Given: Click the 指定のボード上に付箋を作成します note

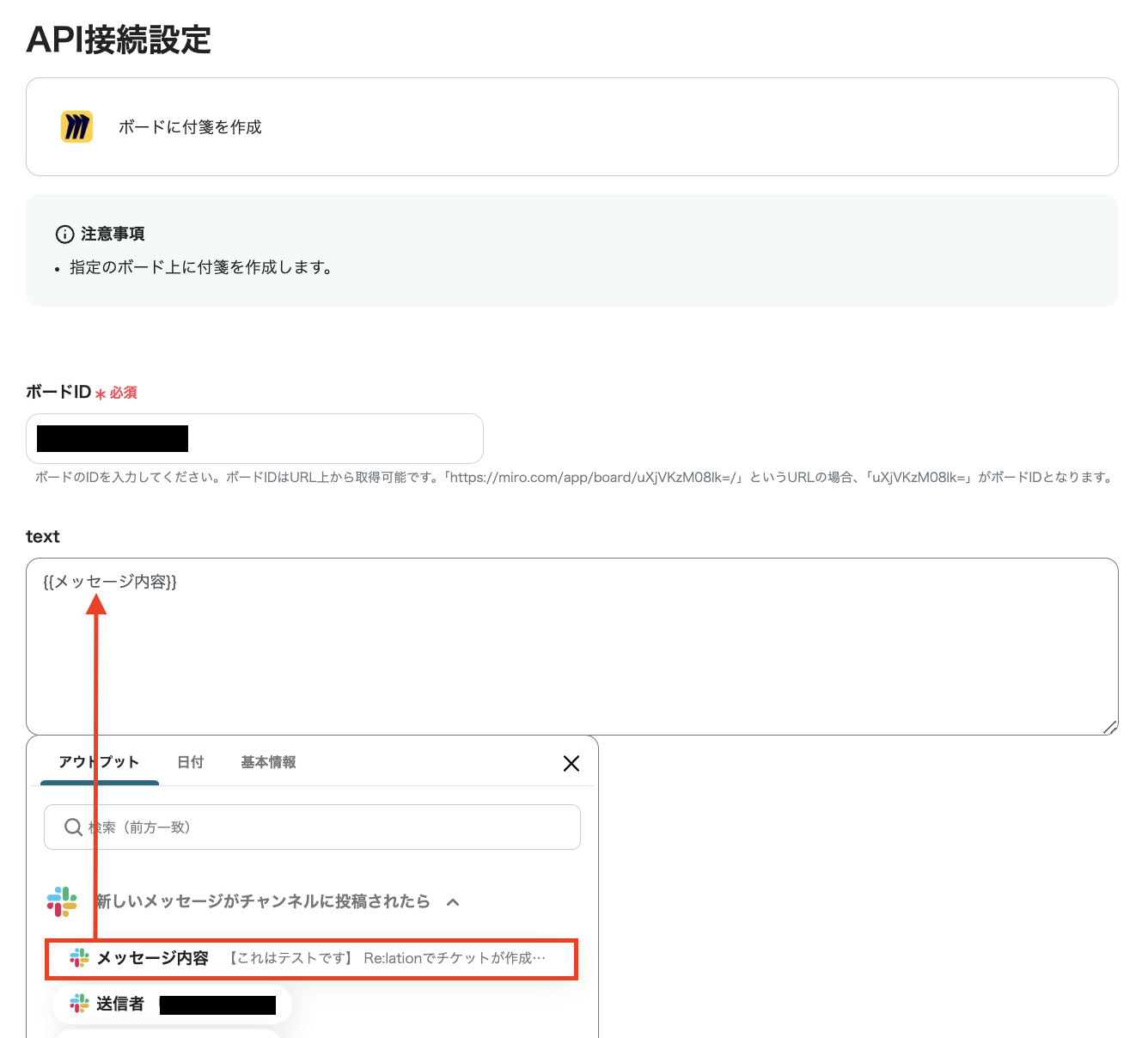Looking at the screenshot, I should coord(201,267).
